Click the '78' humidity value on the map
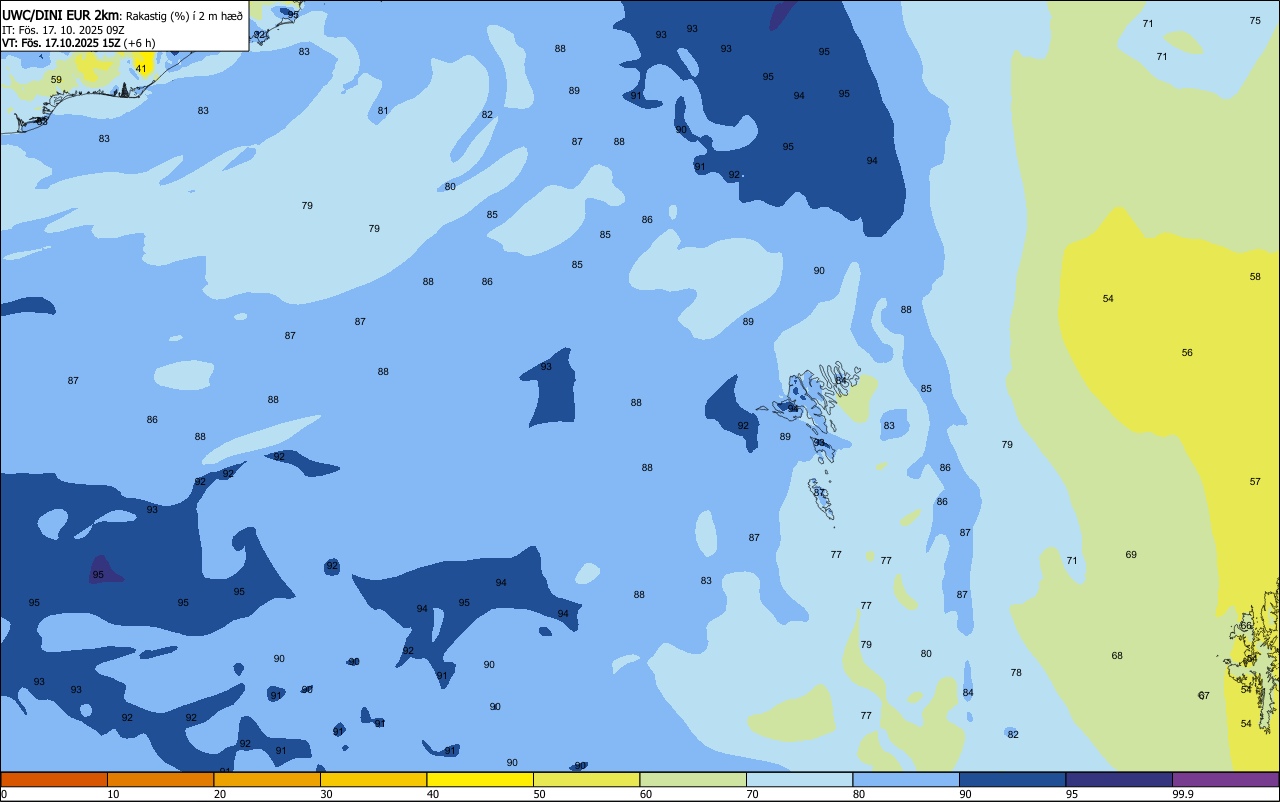Viewport: 1280px width, 802px height. 1016,673
